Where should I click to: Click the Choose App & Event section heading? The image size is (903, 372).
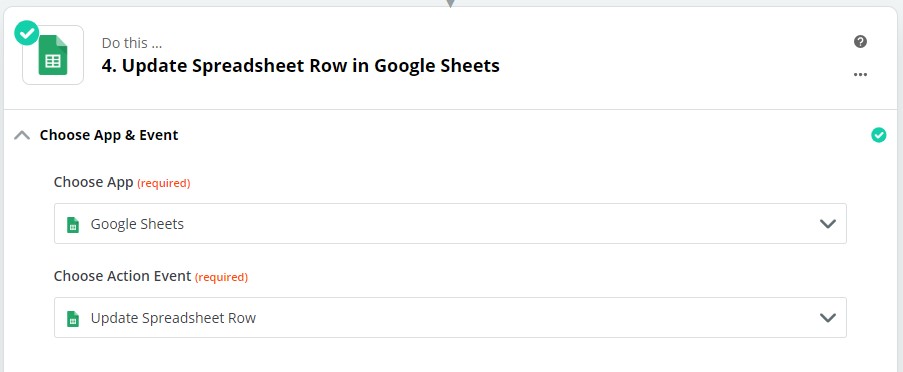109,135
